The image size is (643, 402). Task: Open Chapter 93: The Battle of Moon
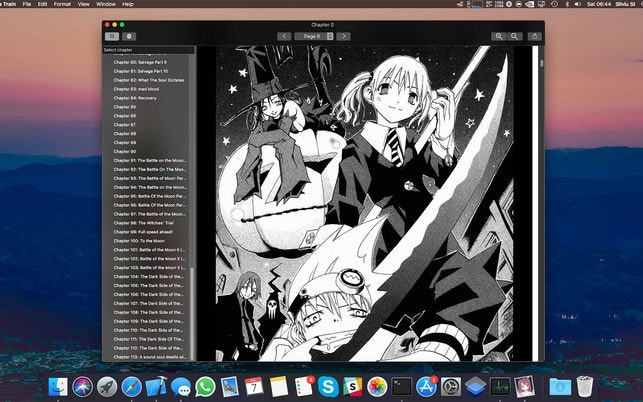[x=150, y=178]
